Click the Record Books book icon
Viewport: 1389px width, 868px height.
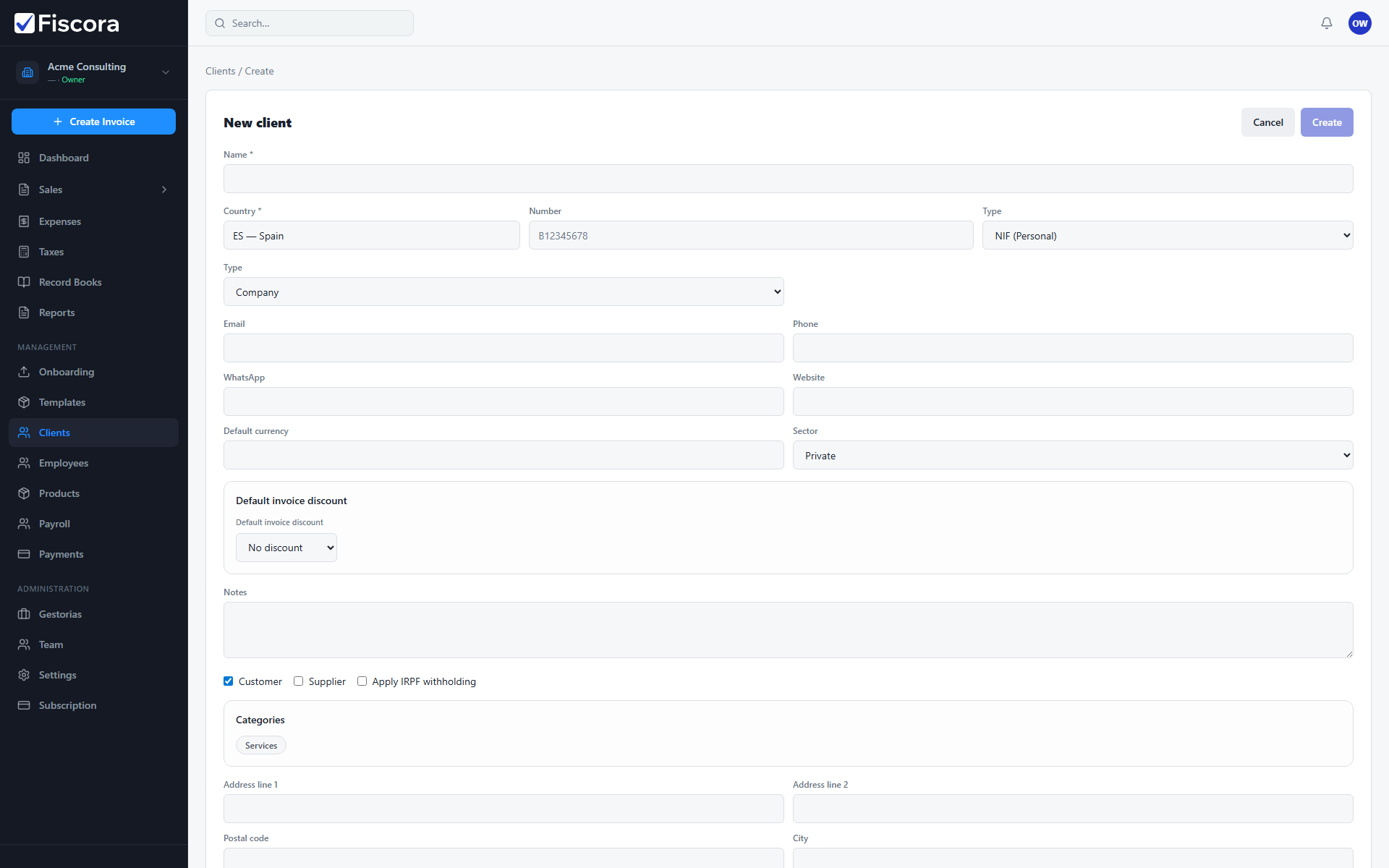click(24, 282)
